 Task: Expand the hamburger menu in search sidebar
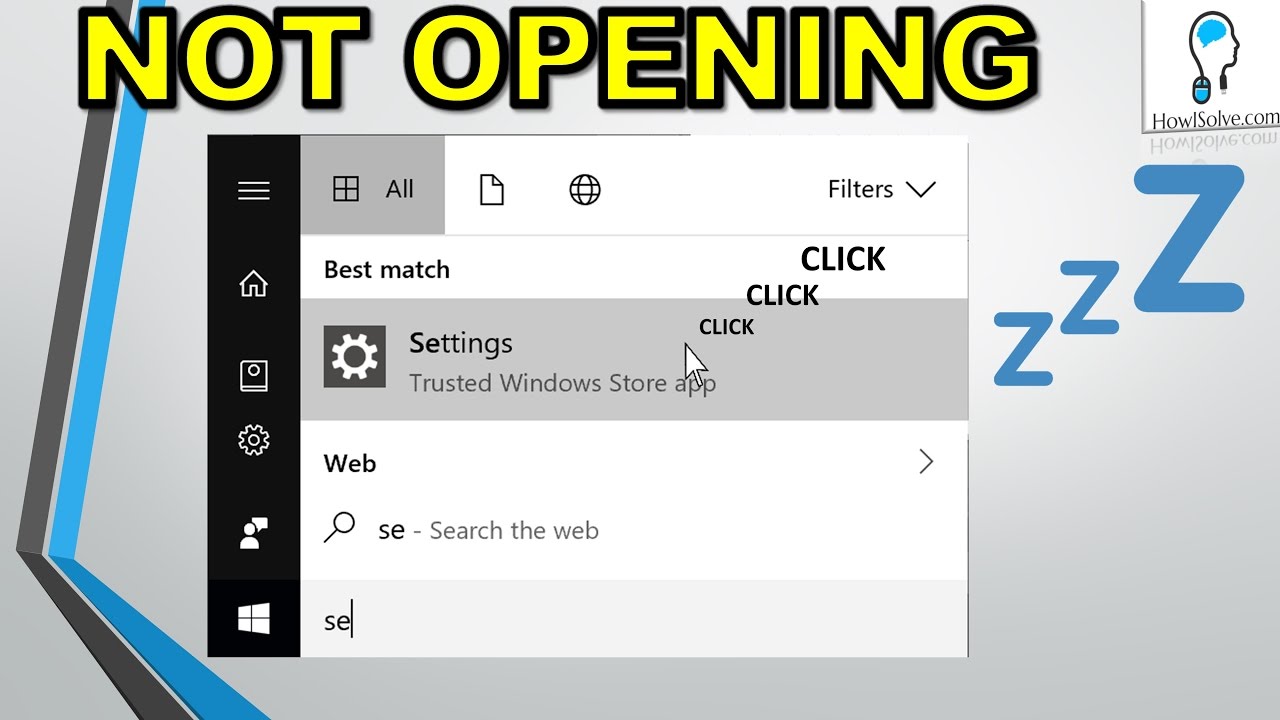(254, 190)
